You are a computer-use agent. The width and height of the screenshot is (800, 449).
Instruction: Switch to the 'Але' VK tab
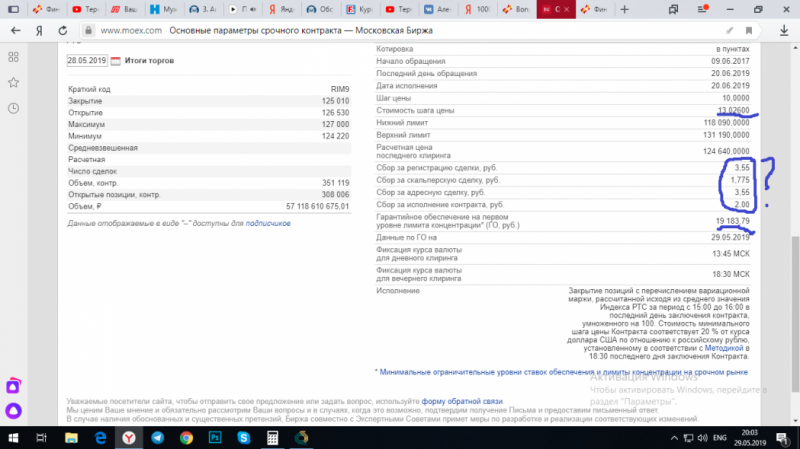[x=437, y=9]
